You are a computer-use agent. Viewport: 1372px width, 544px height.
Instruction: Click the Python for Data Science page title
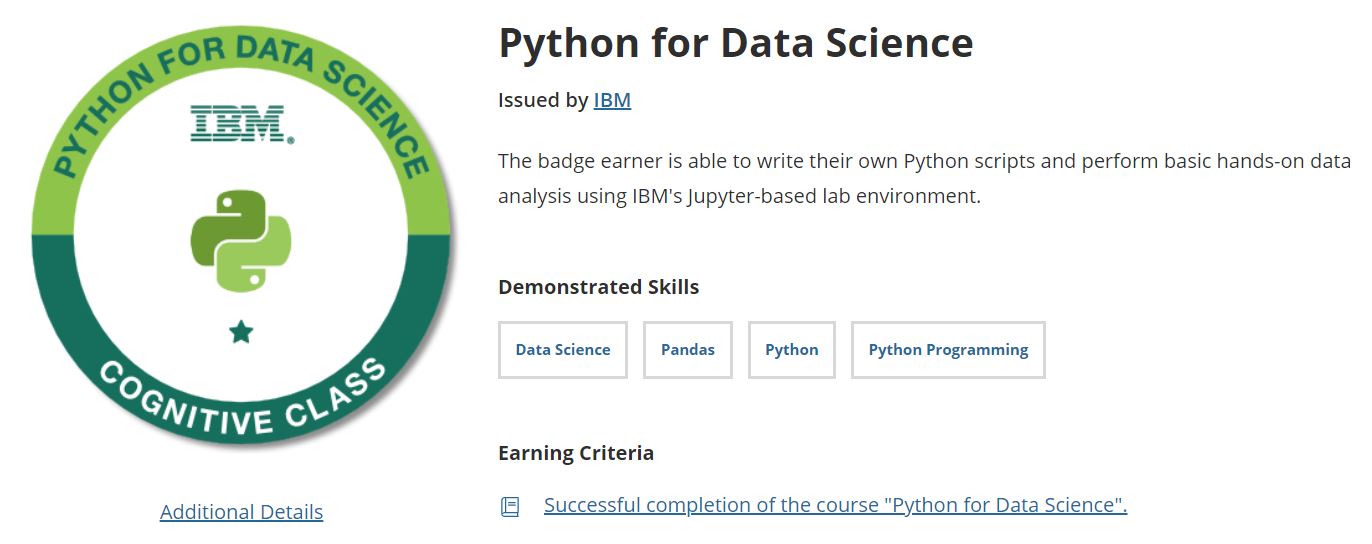pyautogui.click(x=735, y=43)
